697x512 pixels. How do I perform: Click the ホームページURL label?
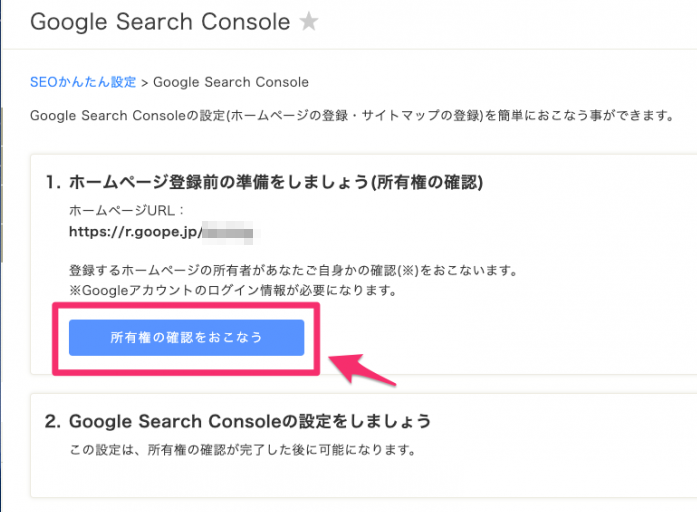[x=127, y=210]
